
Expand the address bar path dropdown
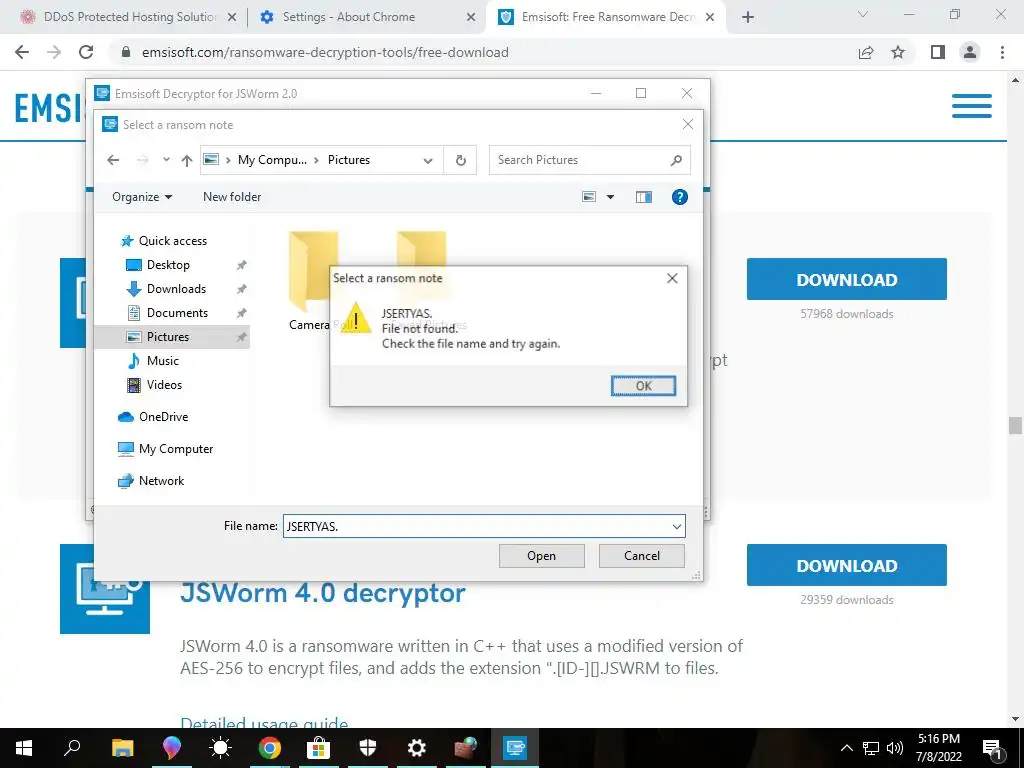pos(428,161)
